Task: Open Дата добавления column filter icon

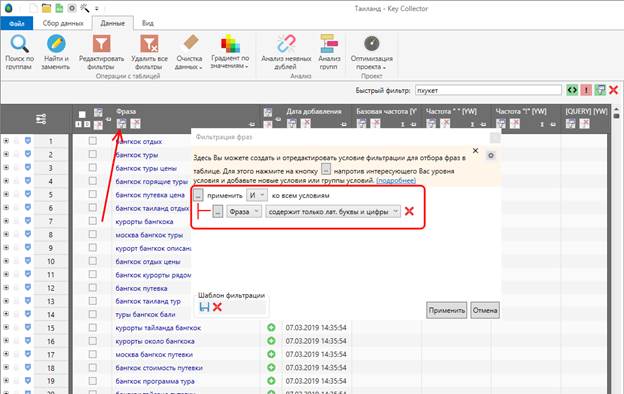Action: 292,124
